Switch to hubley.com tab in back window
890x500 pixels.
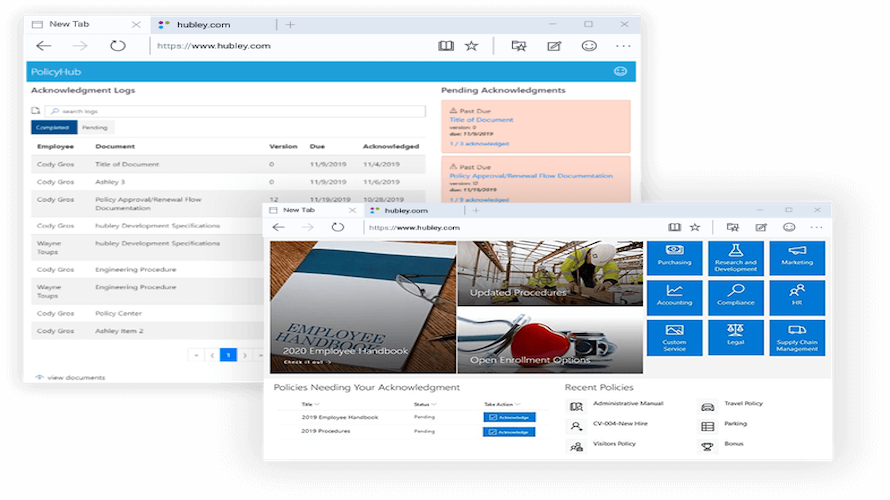pos(213,24)
